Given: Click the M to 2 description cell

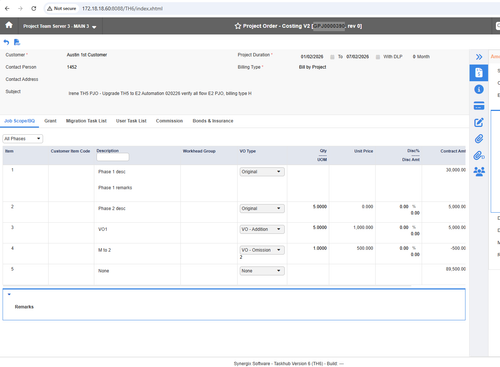Looking at the screenshot, I should pyautogui.click(x=104, y=250).
